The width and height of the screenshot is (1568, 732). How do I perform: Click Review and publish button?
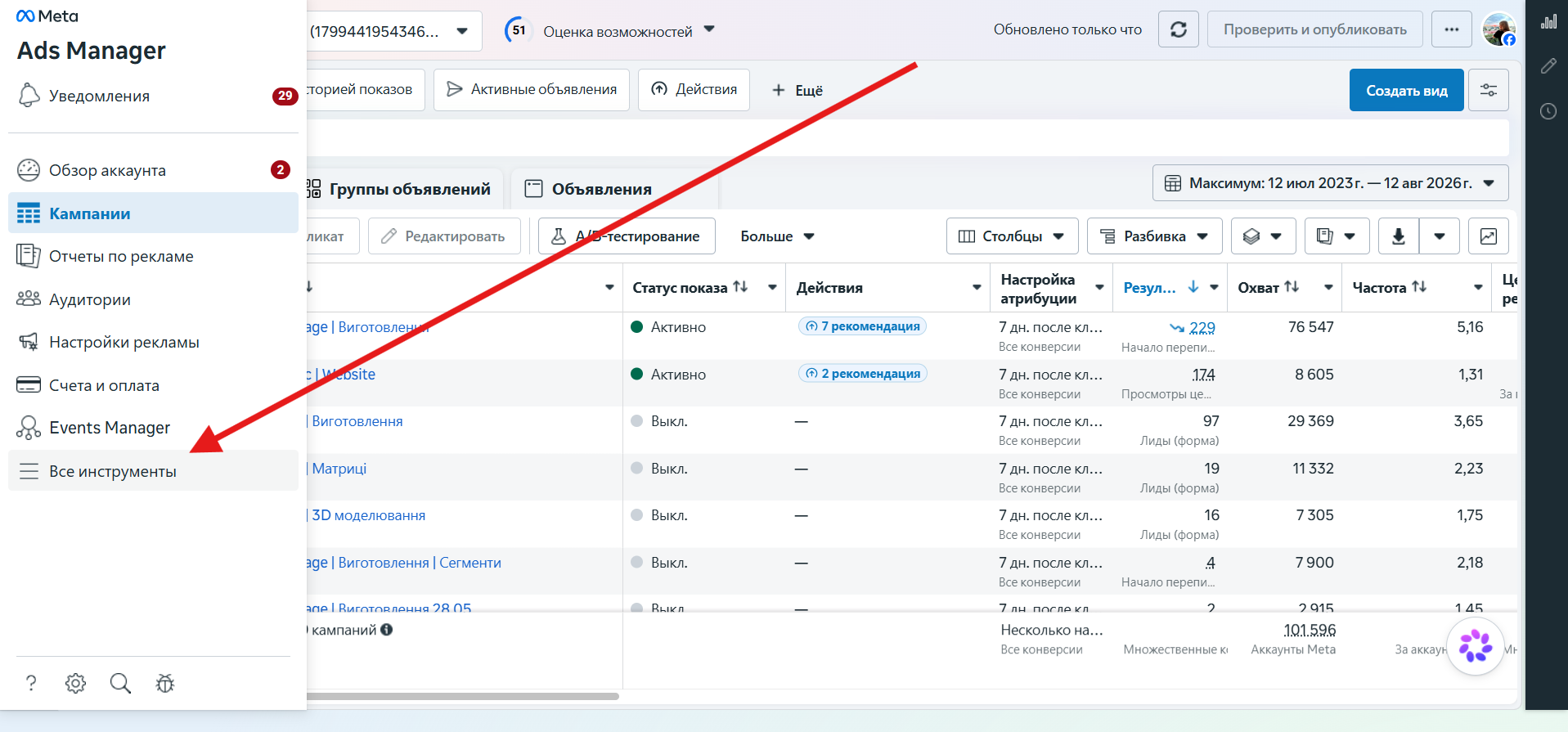pos(1315,29)
